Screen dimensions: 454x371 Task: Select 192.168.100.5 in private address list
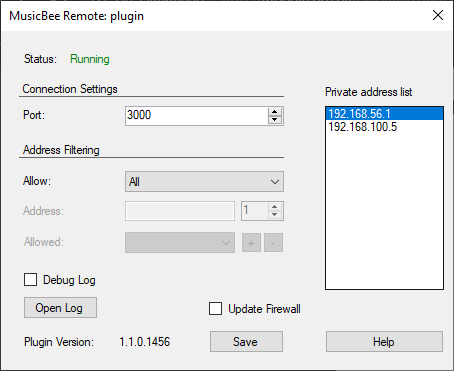click(x=384, y=127)
